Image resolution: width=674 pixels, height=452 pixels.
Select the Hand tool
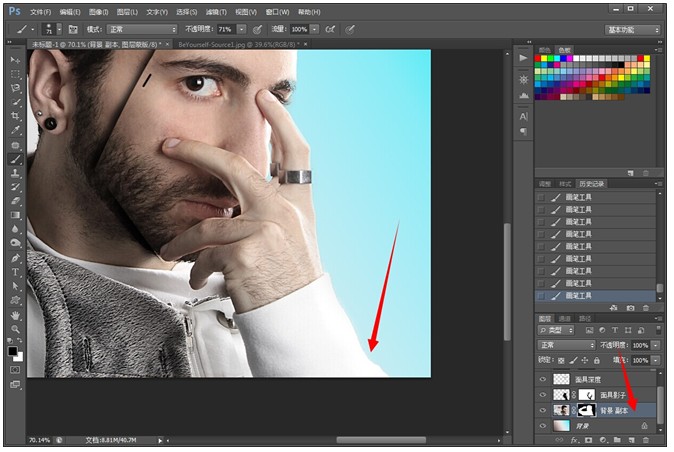15,315
